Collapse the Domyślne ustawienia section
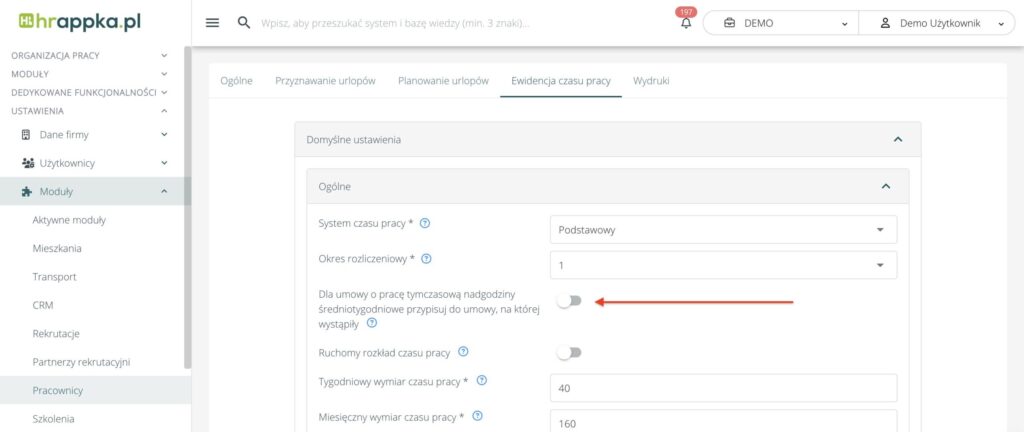 point(897,140)
